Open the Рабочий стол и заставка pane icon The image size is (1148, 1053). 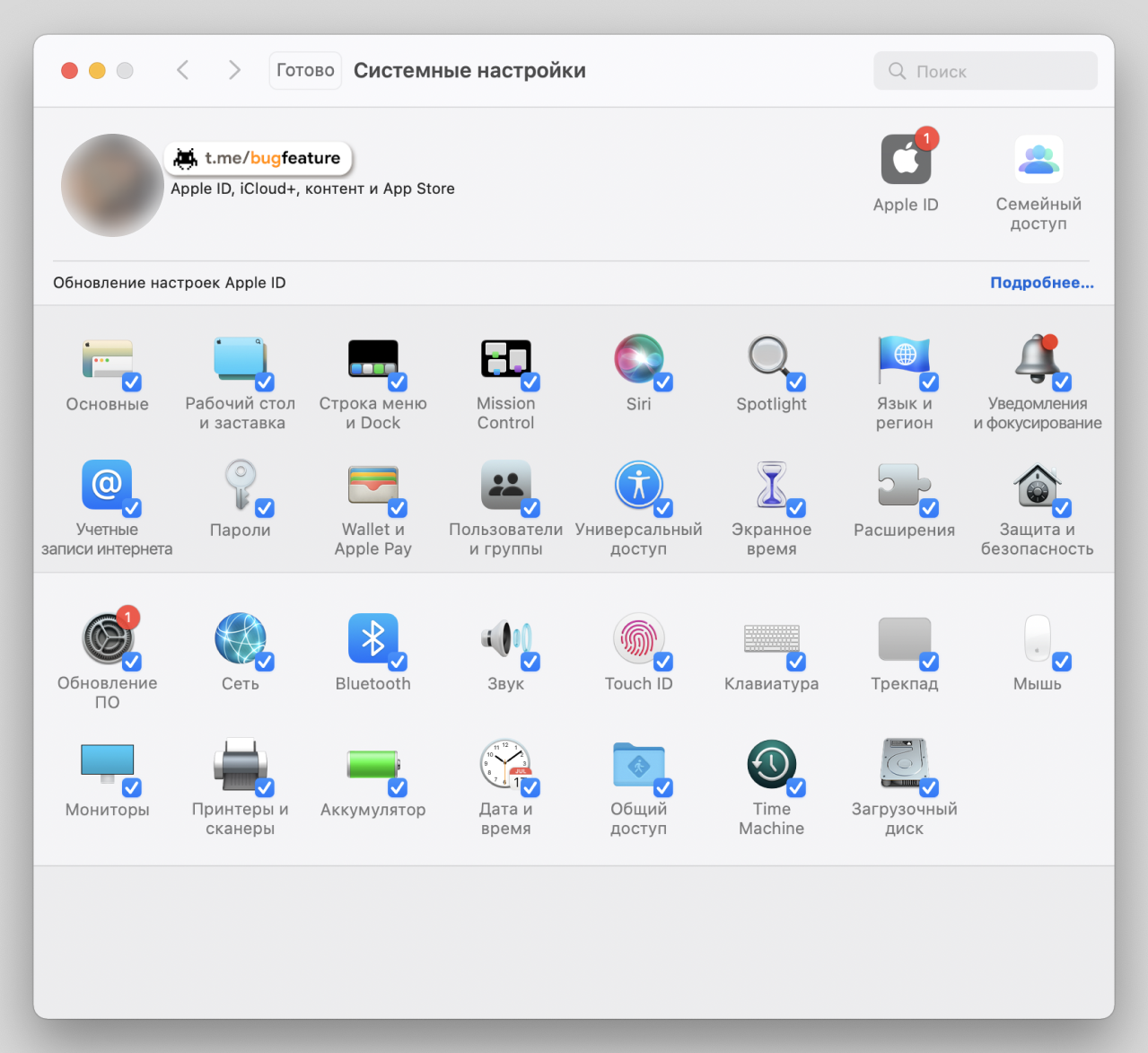(240, 360)
